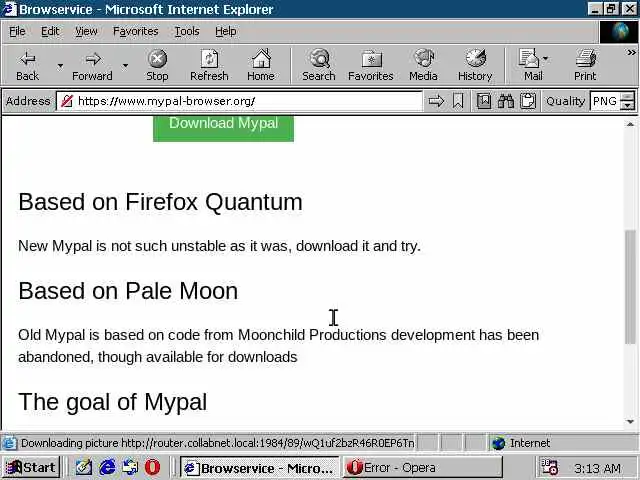Viewport: 640px width, 480px height.
Task: Expand the toolbar overflow chevron
Action: pos(631,53)
